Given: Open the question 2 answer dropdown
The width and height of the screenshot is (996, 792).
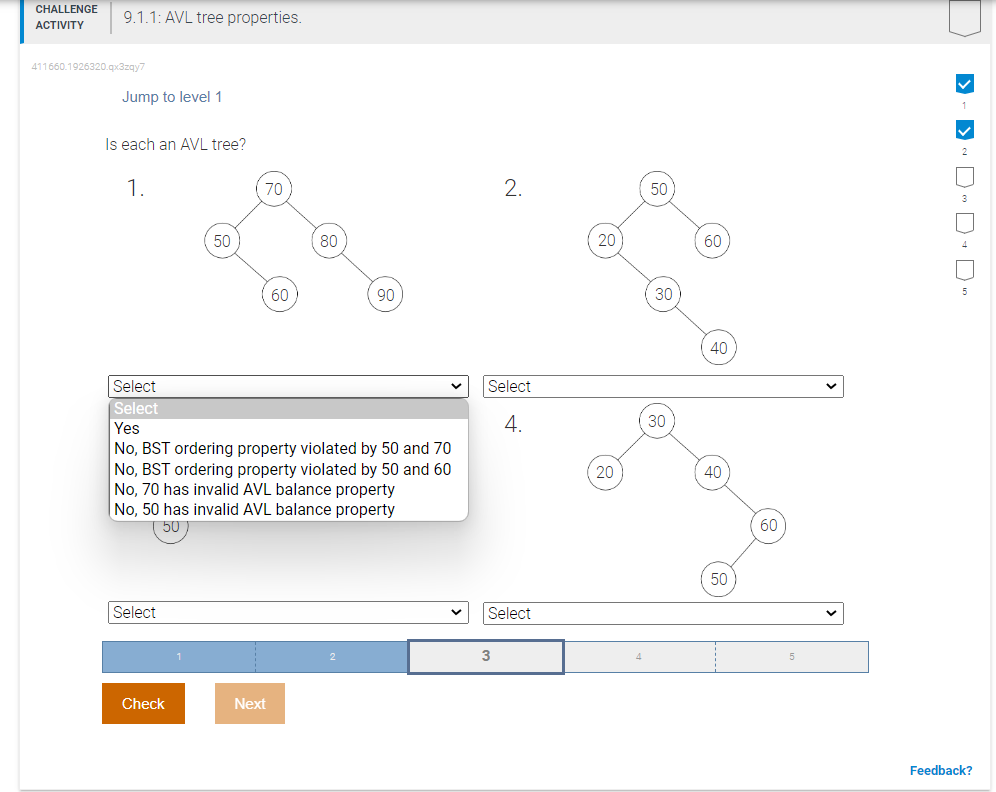Looking at the screenshot, I should click(663, 386).
